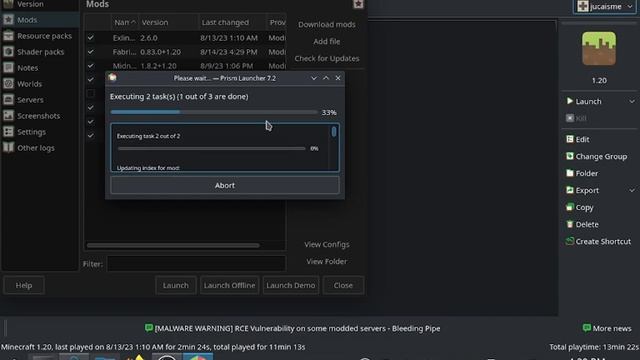Click the Help button
640x360 pixels.
tap(24, 285)
